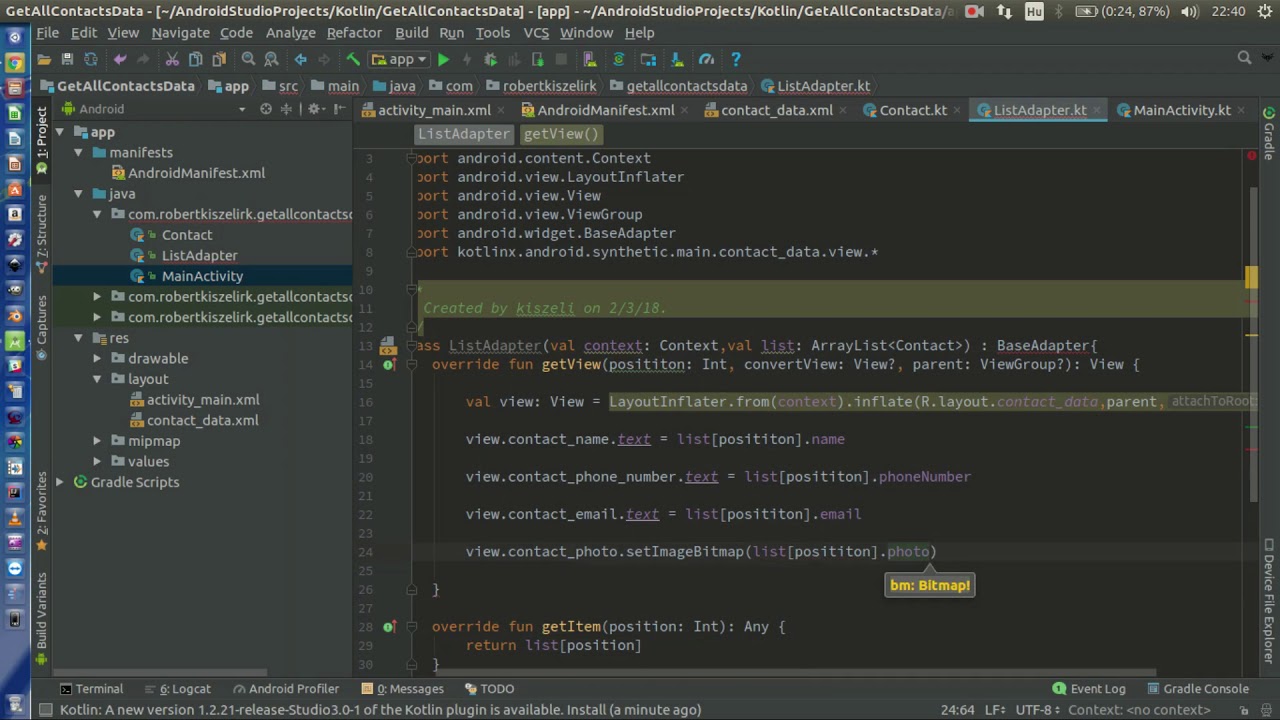Click the Cut scissors icon

pos(172,60)
